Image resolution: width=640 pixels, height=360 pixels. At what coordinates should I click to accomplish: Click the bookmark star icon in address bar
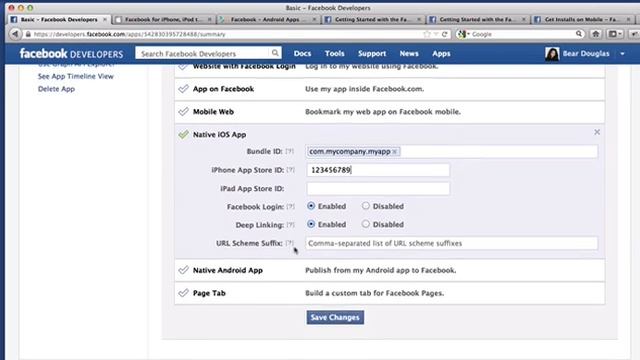coord(427,34)
